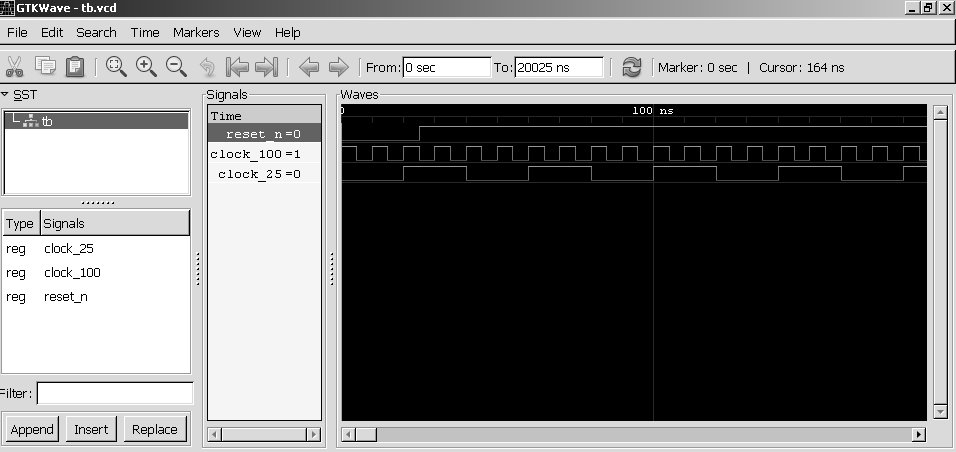Click the waveform horizontal scrollbar thumb

click(366, 435)
